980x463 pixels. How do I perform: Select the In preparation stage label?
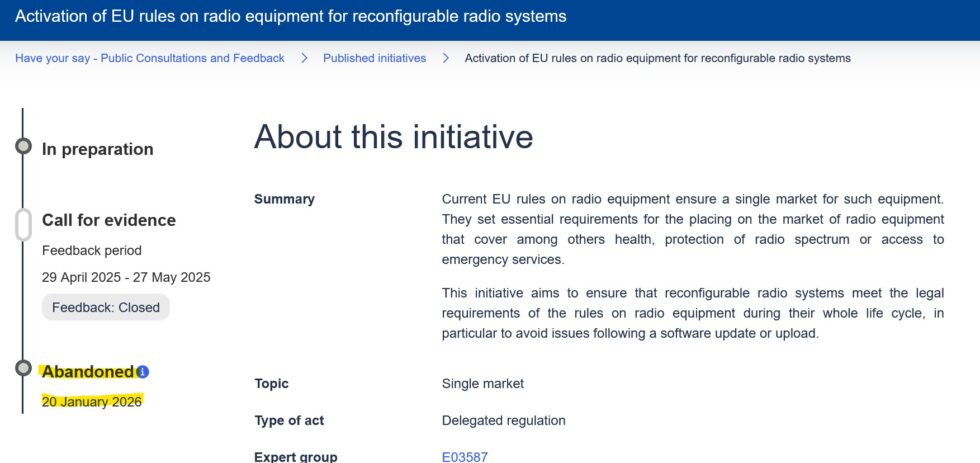click(x=97, y=149)
